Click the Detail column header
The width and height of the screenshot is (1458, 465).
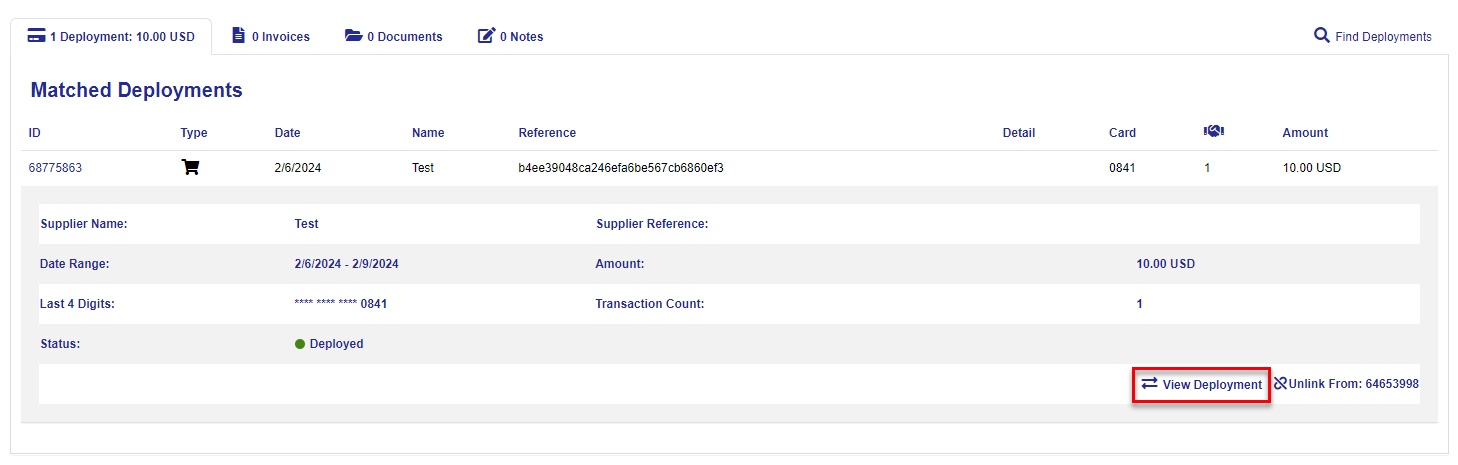(1019, 133)
